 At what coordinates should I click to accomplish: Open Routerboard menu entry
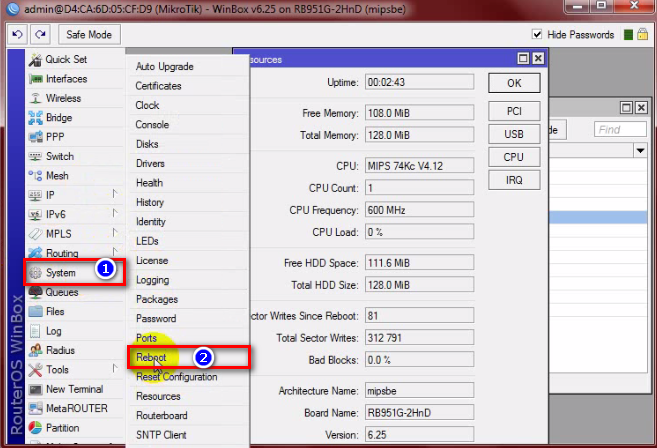162,416
